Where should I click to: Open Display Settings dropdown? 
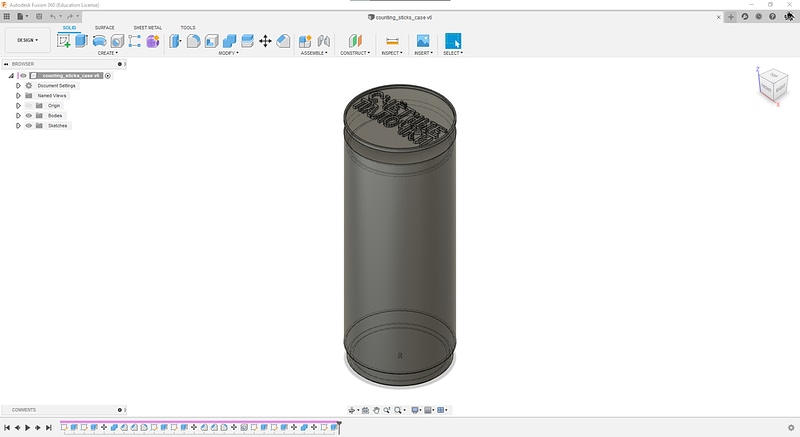416,410
